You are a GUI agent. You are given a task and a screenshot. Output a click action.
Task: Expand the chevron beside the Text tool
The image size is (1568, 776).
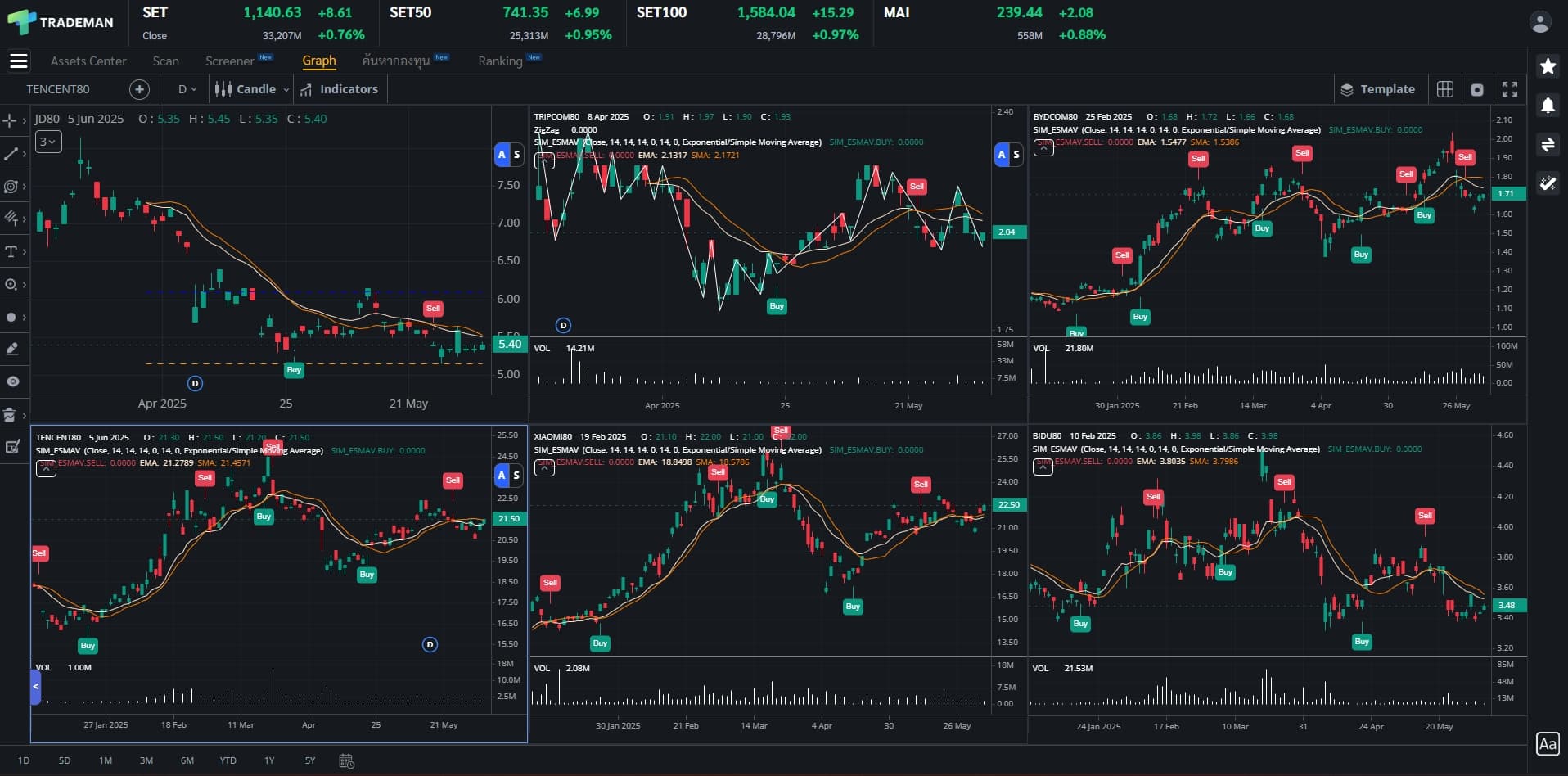25,251
